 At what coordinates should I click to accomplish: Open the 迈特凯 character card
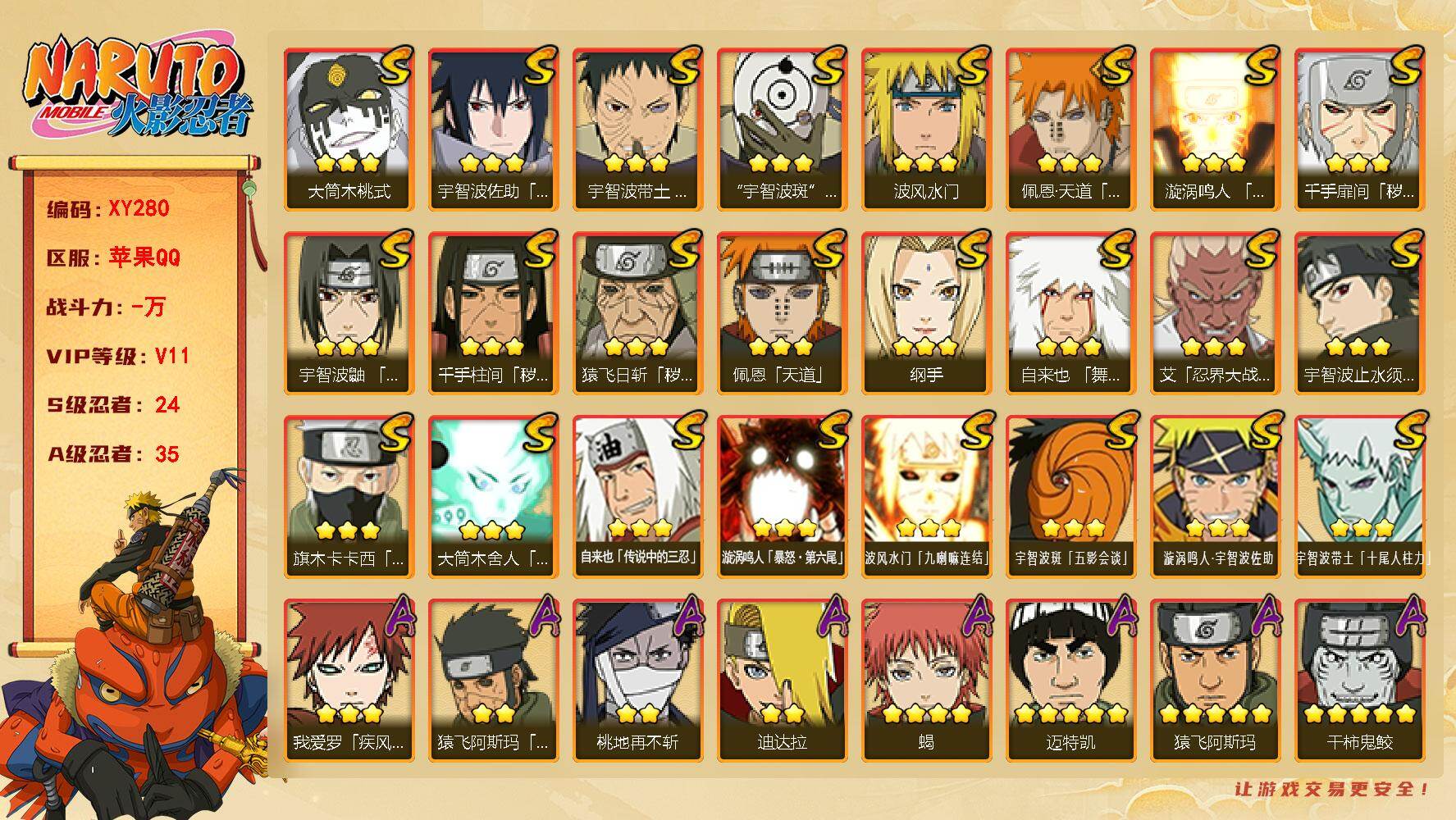click(1071, 681)
